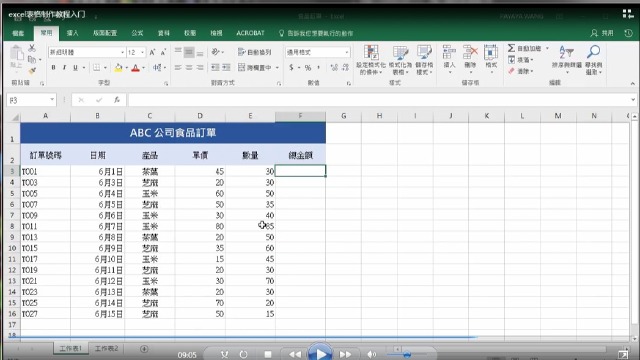Expand the AutoSum dropdown arrow
Screen dimensions: 640x360
coord(547,48)
